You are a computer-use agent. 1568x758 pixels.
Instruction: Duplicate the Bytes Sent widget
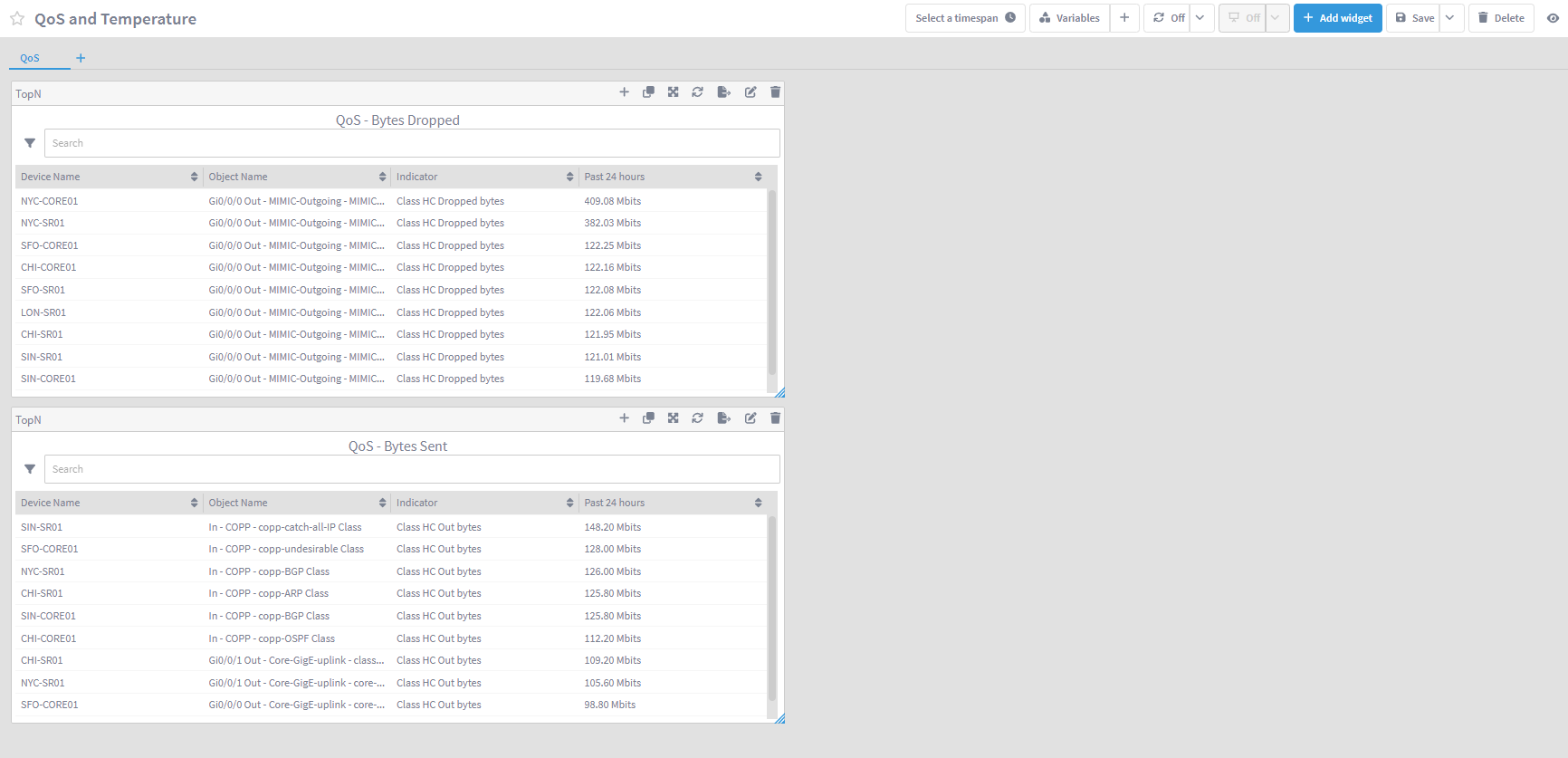pyautogui.click(x=648, y=418)
